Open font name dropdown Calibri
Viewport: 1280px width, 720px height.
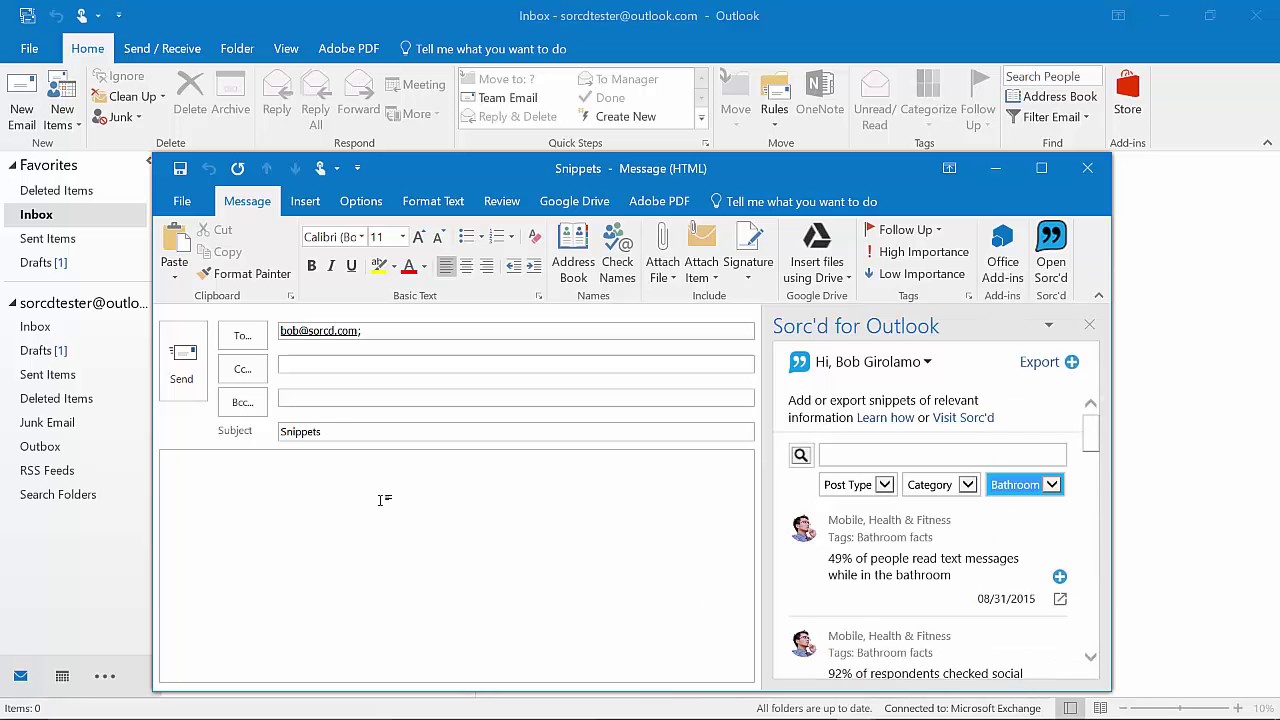pos(360,237)
